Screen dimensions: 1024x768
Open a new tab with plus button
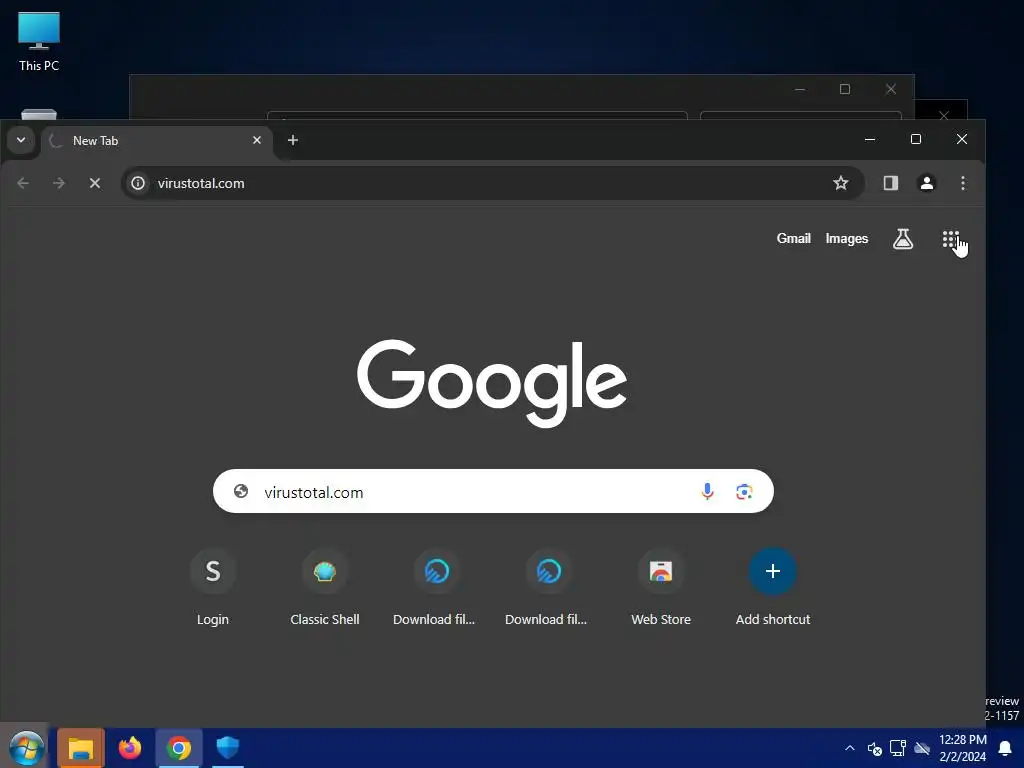coord(293,140)
